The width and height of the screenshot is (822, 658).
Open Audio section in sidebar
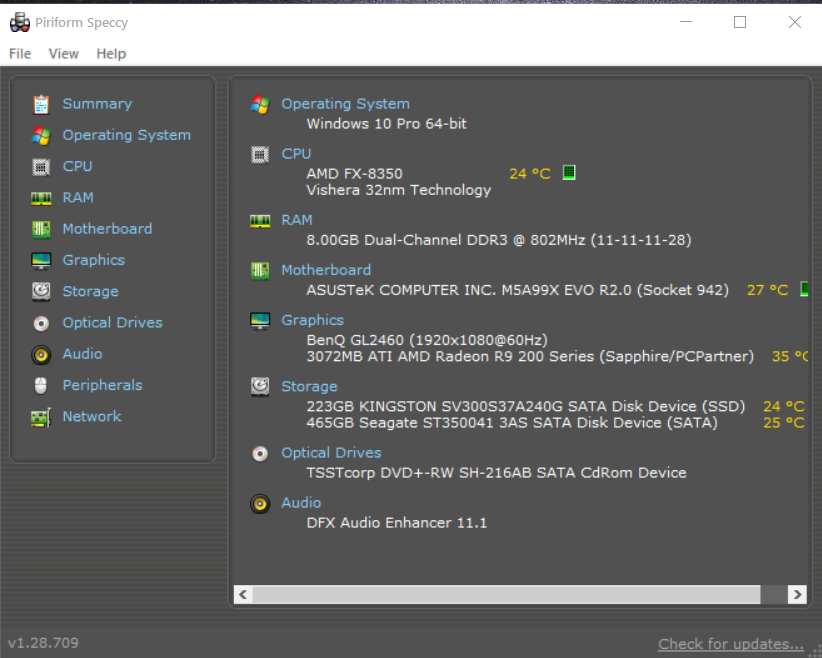tap(82, 354)
